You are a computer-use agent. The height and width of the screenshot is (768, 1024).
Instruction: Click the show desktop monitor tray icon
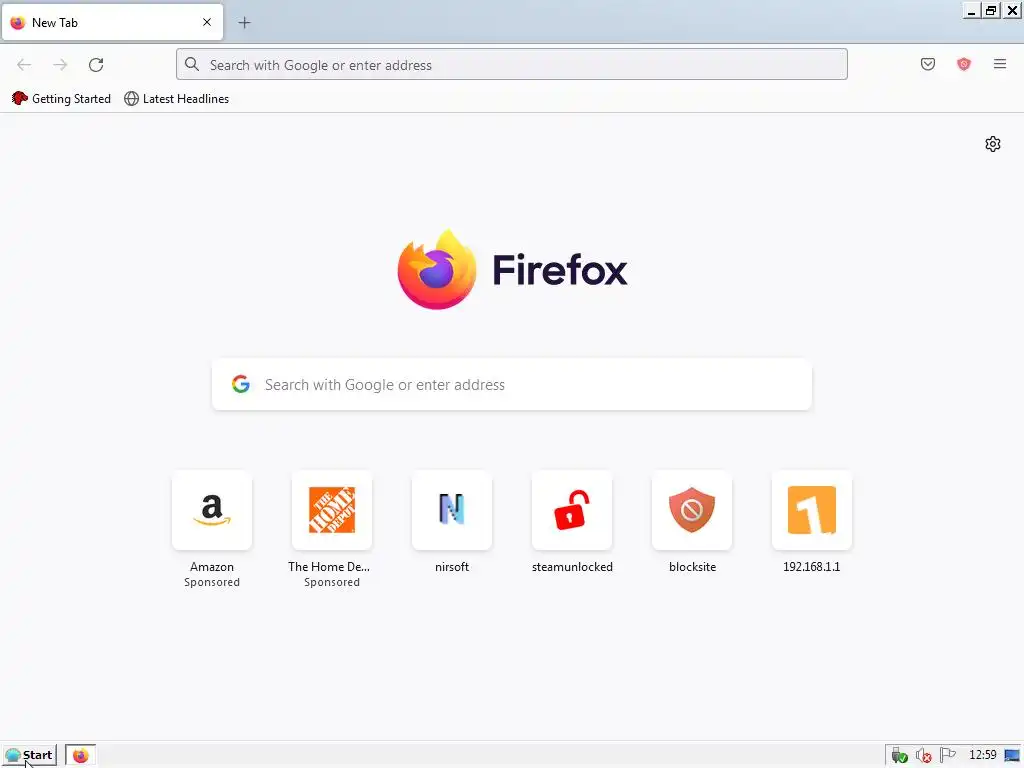(x=1012, y=756)
